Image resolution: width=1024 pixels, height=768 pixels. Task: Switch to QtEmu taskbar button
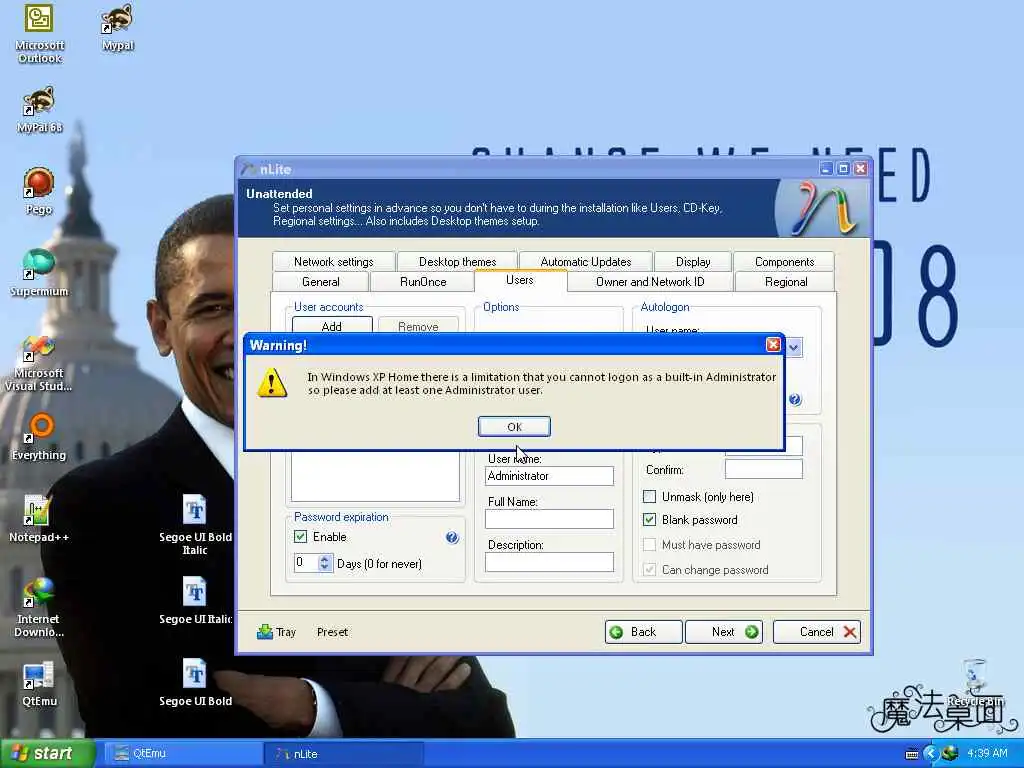coord(183,754)
